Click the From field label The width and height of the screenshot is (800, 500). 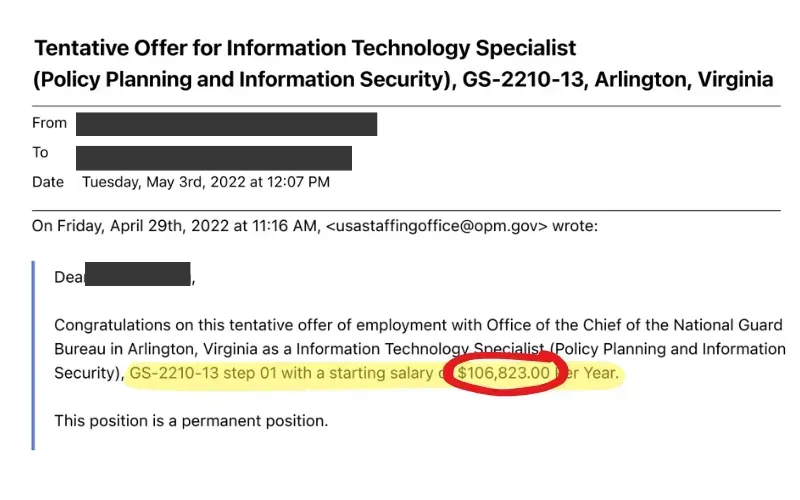pos(49,123)
